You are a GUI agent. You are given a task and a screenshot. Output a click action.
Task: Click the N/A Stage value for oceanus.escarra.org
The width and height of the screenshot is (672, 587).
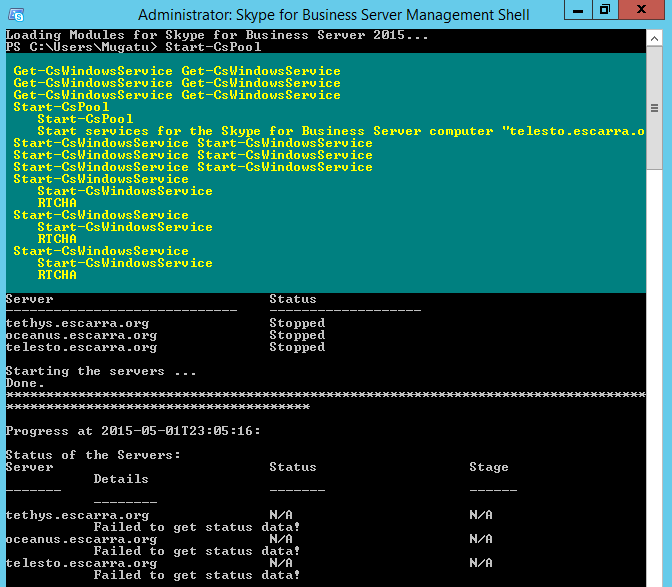pos(481,539)
